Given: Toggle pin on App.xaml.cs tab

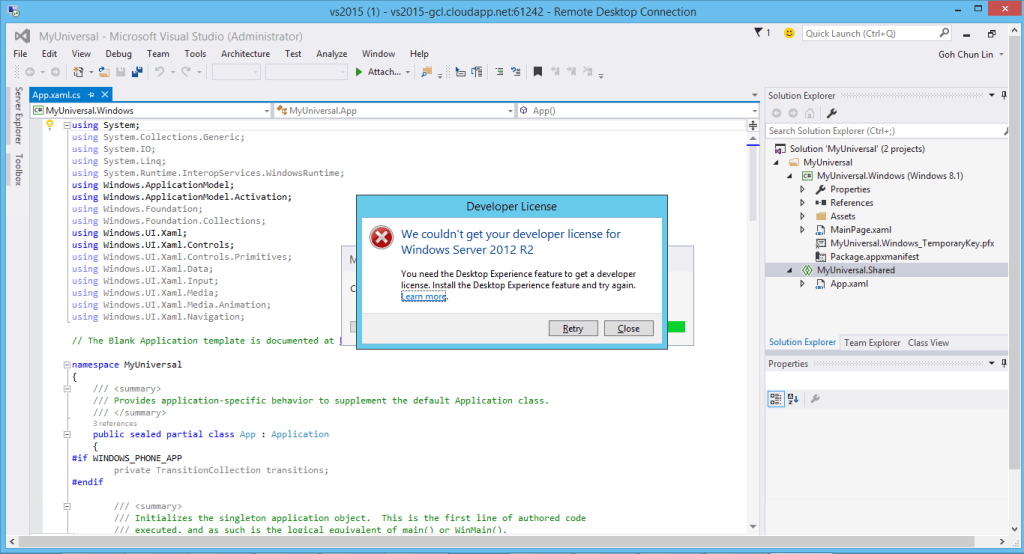Looking at the screenshot, I should (91, 95).
